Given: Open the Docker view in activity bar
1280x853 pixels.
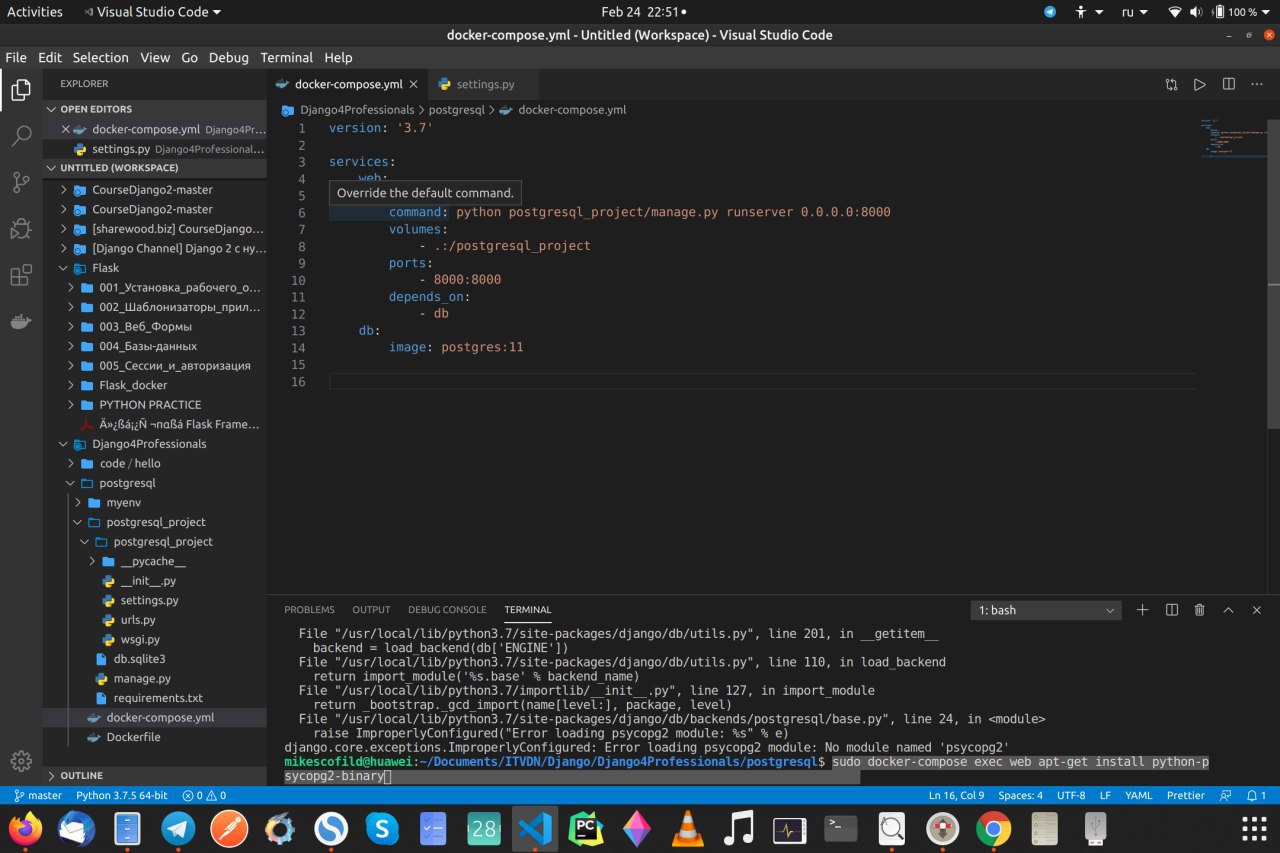Looking at the screenshot, I should tap(21, 321).
